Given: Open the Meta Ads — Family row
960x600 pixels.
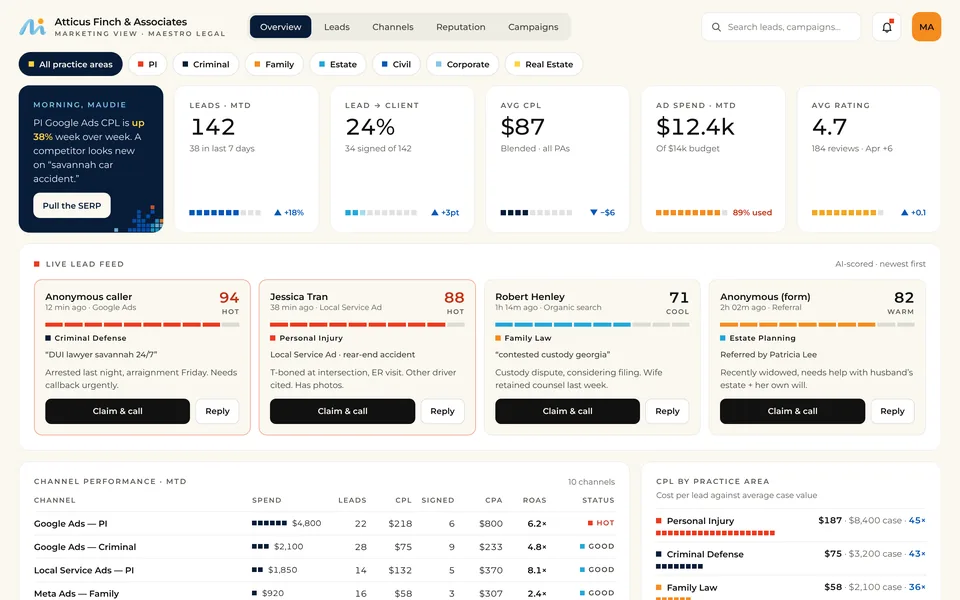Looking at the screenshot, I should point(324,593).
